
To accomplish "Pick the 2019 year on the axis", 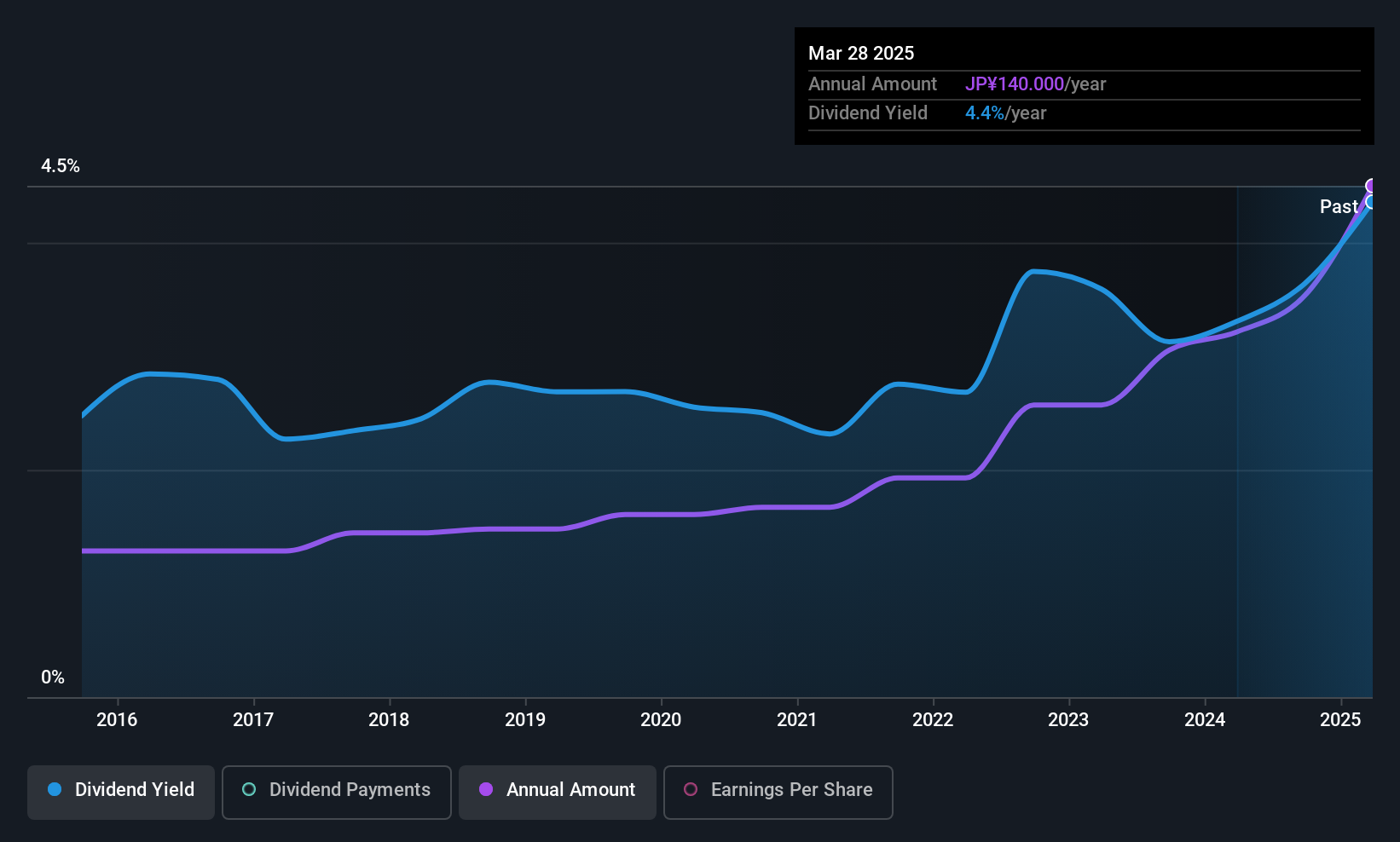I will 525,719.
